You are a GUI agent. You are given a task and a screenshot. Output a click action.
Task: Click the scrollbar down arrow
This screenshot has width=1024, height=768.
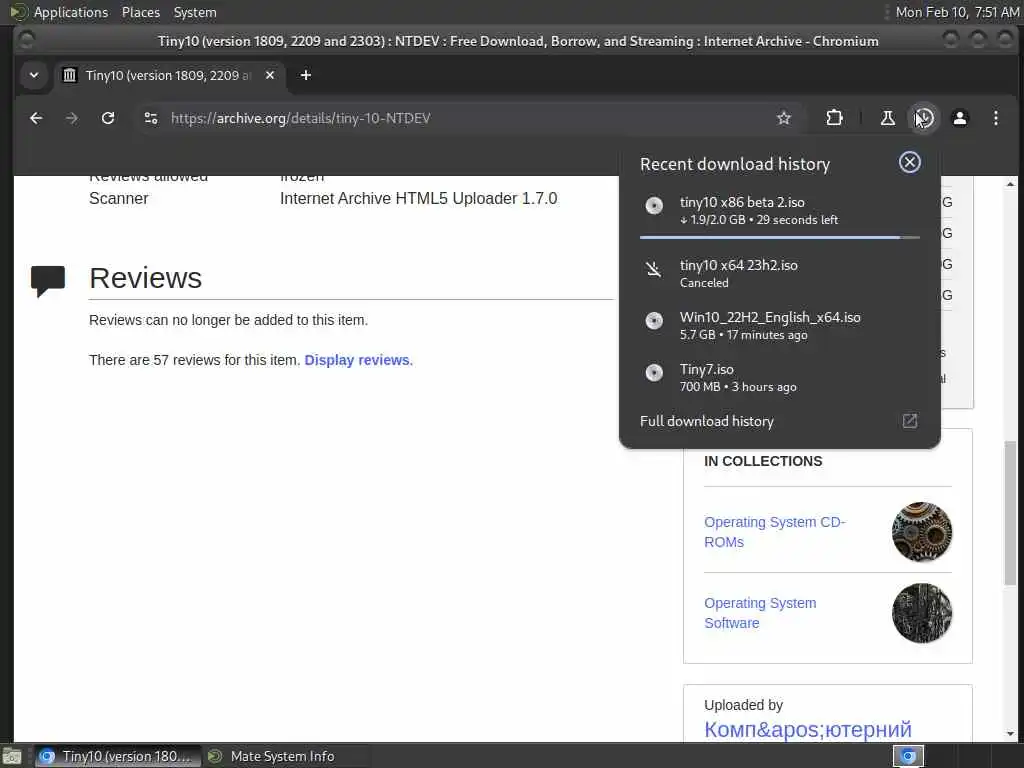(x=1010, y=733)
